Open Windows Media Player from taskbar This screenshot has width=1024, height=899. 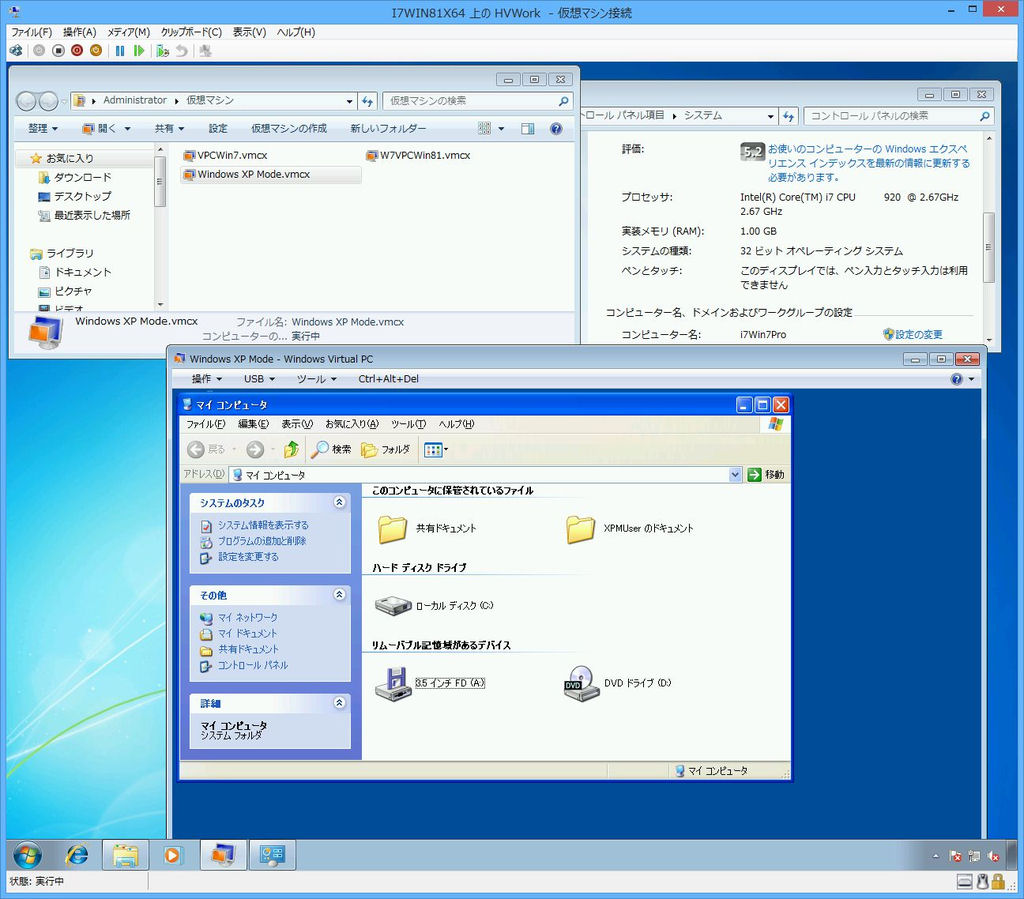[x=172, y=855]
